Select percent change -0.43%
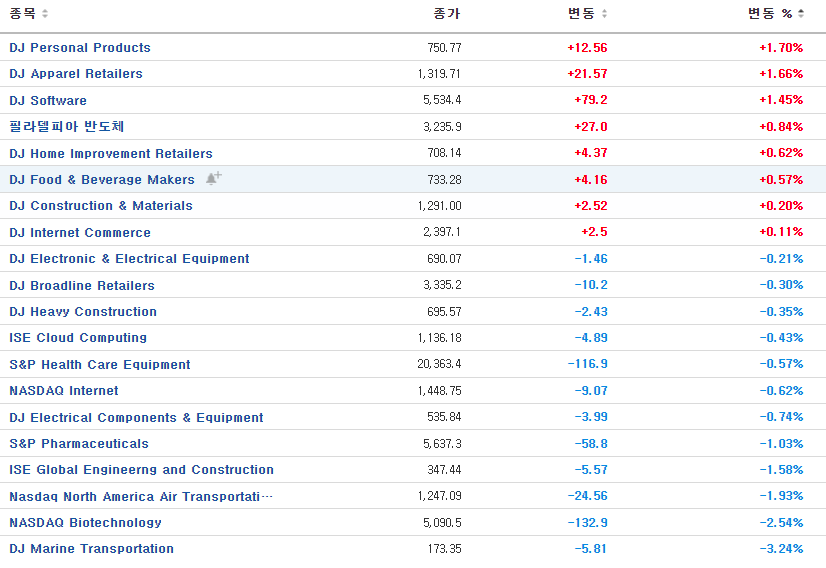The width and height of the screenshot is (826, 568). coord(781,338)
